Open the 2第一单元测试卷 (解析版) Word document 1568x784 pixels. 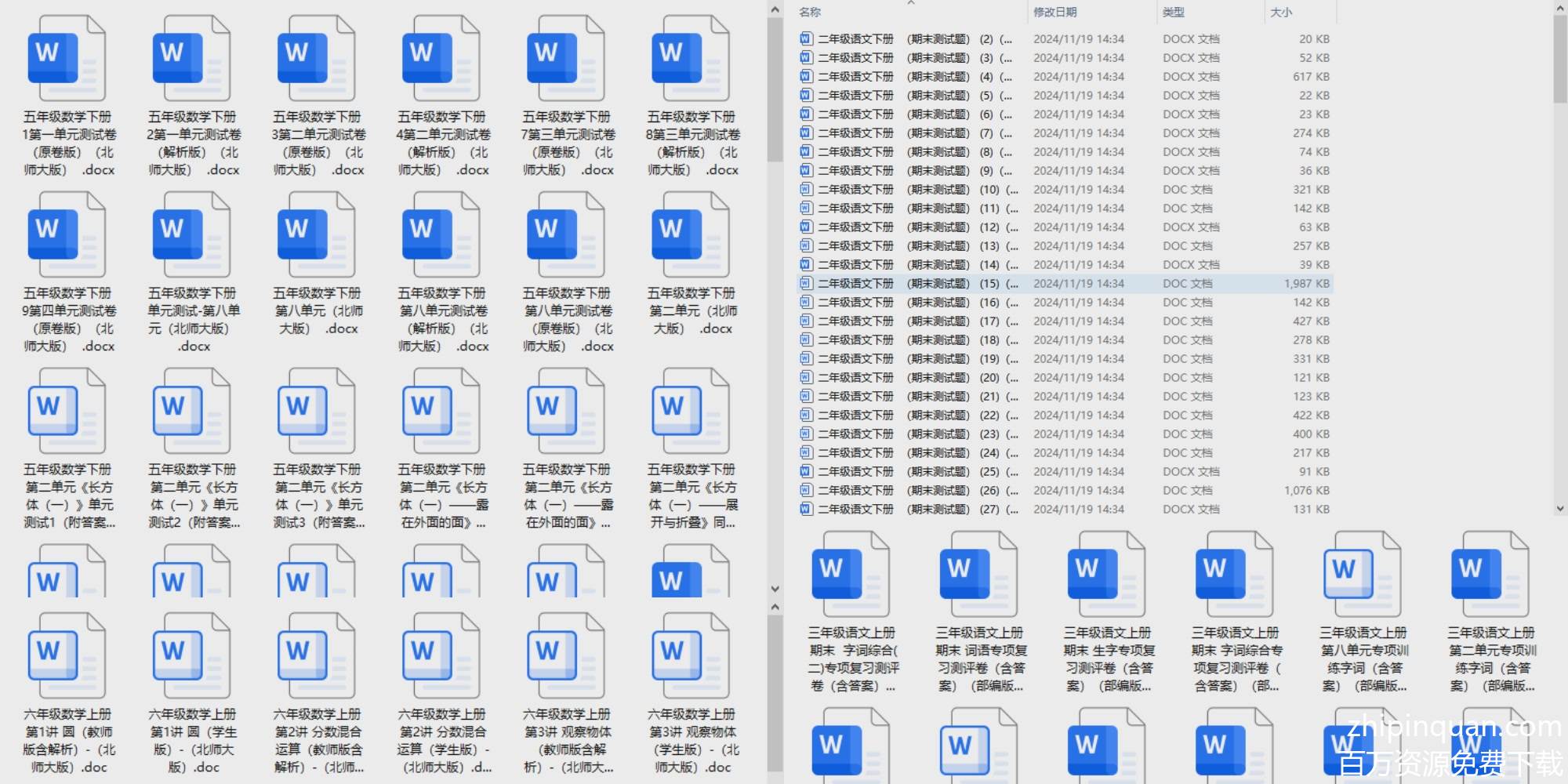pos(191,59)
